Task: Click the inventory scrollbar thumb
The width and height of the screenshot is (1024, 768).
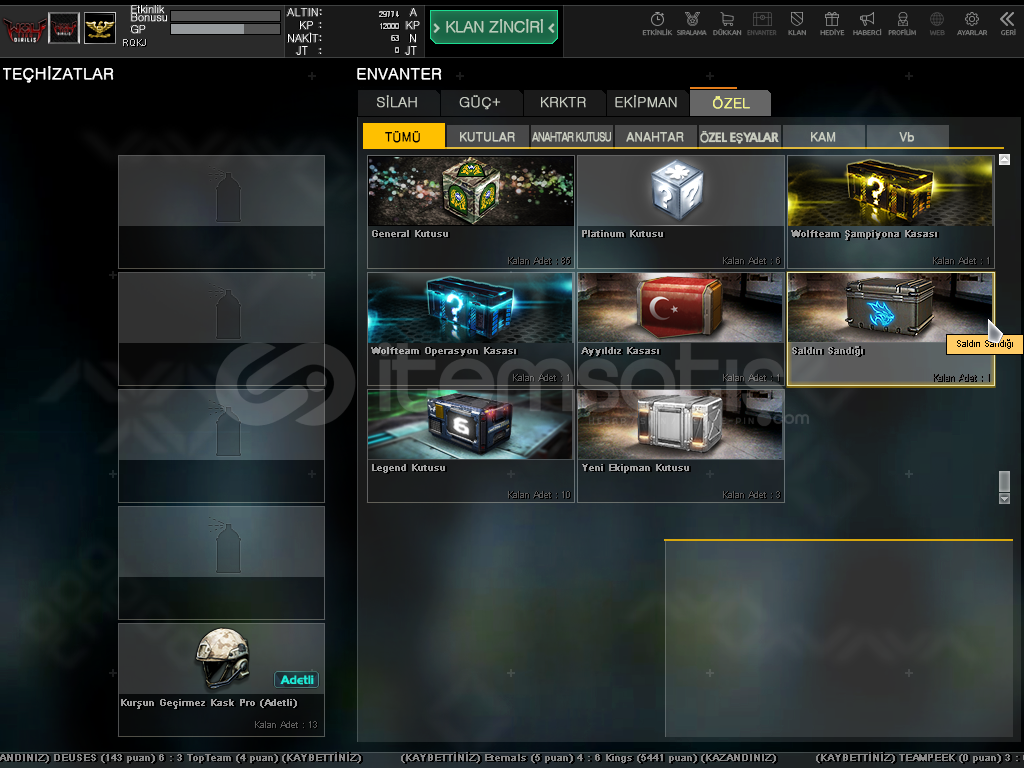Action: pos(1004,481)
